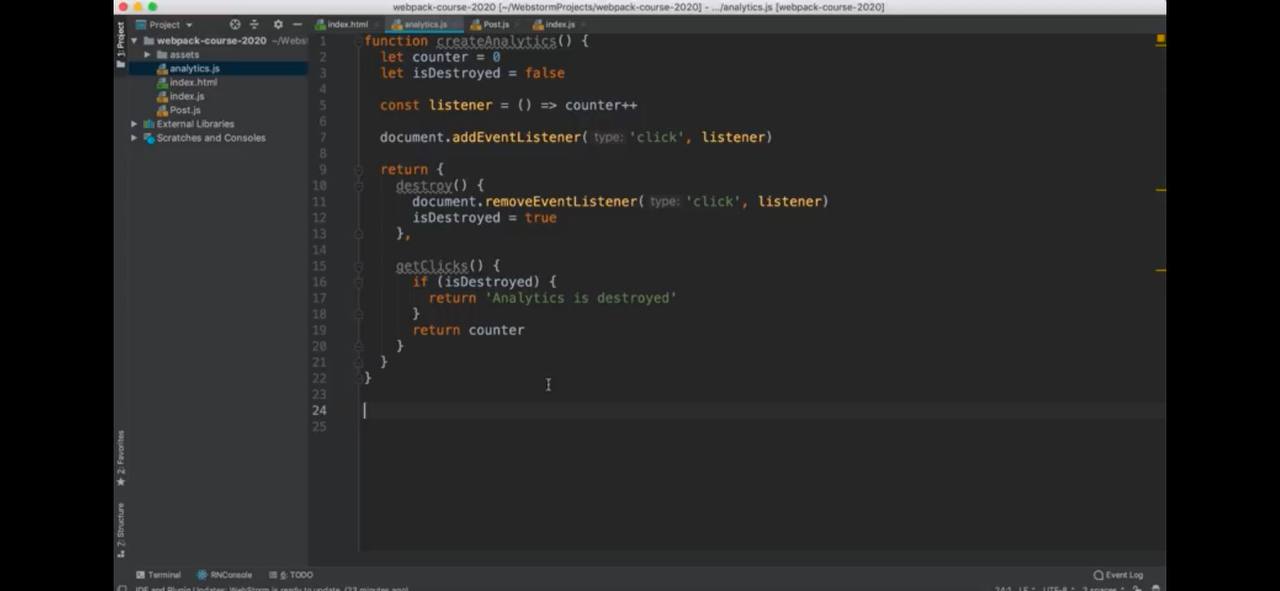Hide the Project panel with minus icon
The image size is (1280, 591).
click(297, 24)
